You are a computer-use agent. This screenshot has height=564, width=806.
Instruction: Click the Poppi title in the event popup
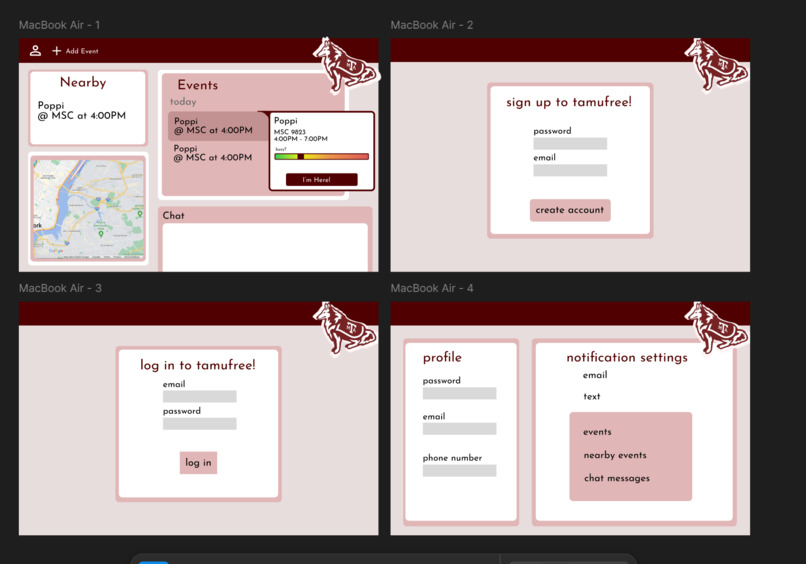tap(285, 120)
